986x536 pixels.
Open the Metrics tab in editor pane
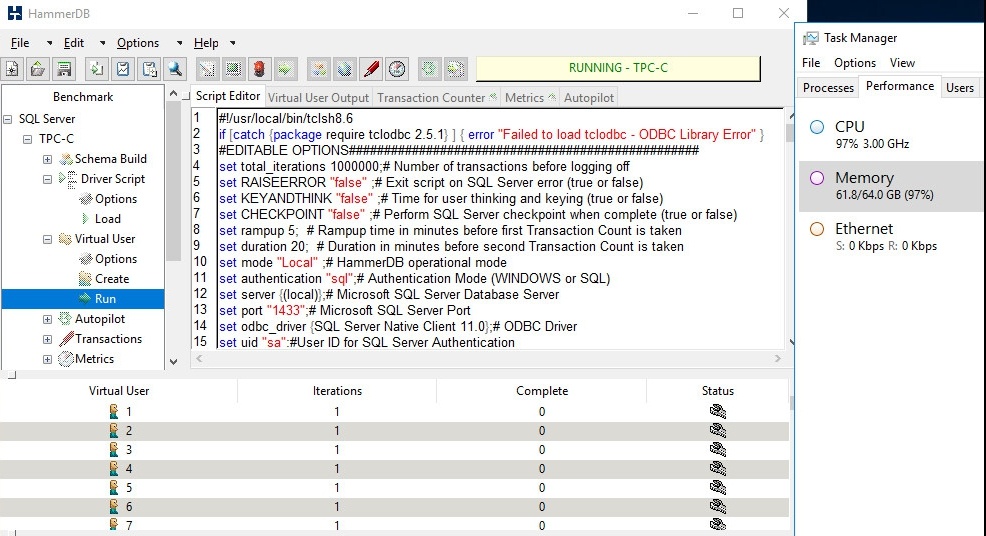[530, 98]
